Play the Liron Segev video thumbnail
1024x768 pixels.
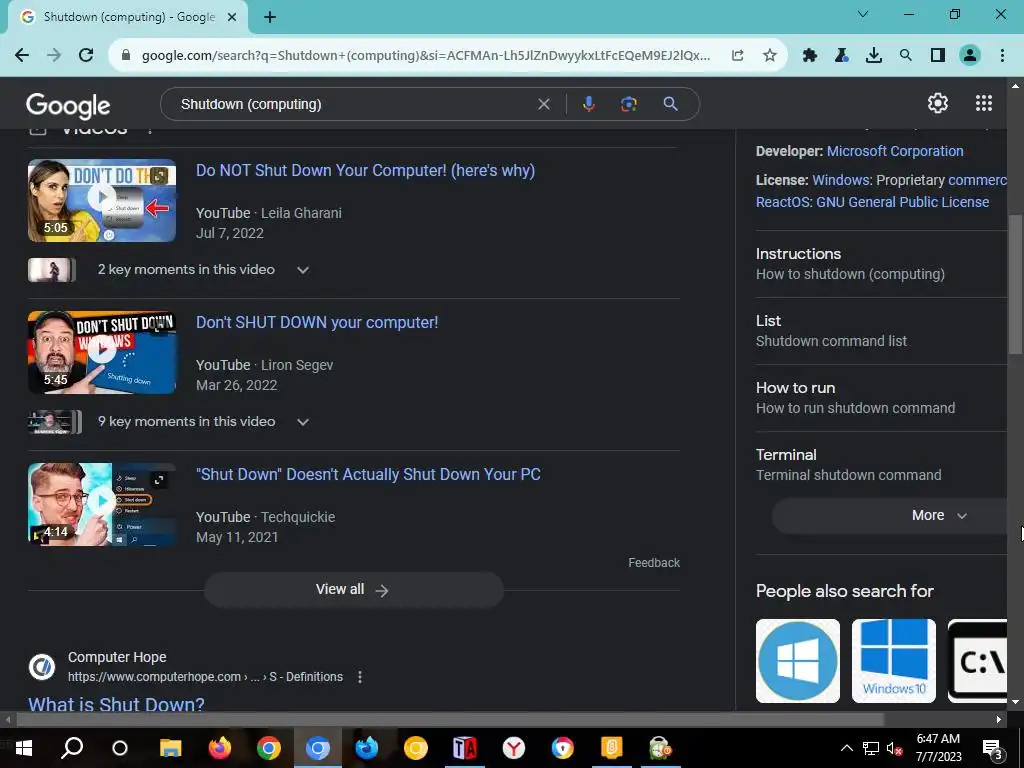point(102,353)
